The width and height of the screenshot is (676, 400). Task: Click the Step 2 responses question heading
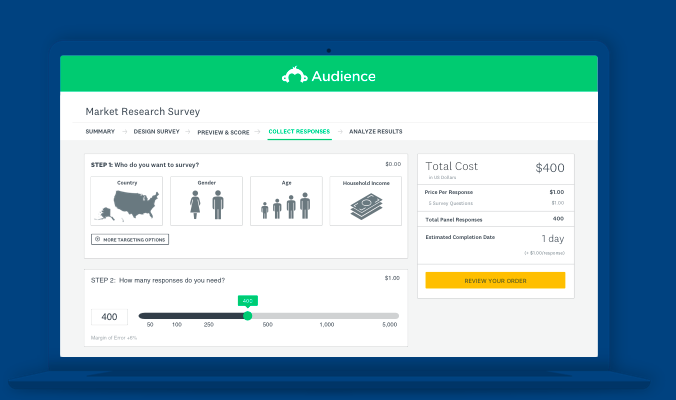click(158, 280)
